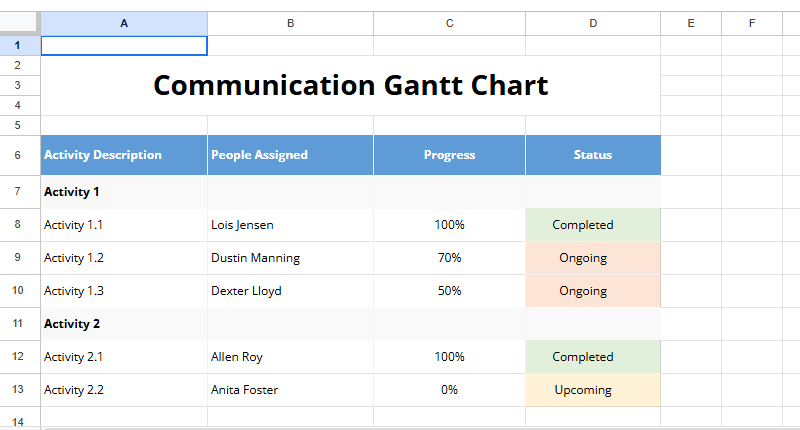Screen dimensions: 800x430
Task: Select the Lois Jensen cell
Action: point(242,225)
